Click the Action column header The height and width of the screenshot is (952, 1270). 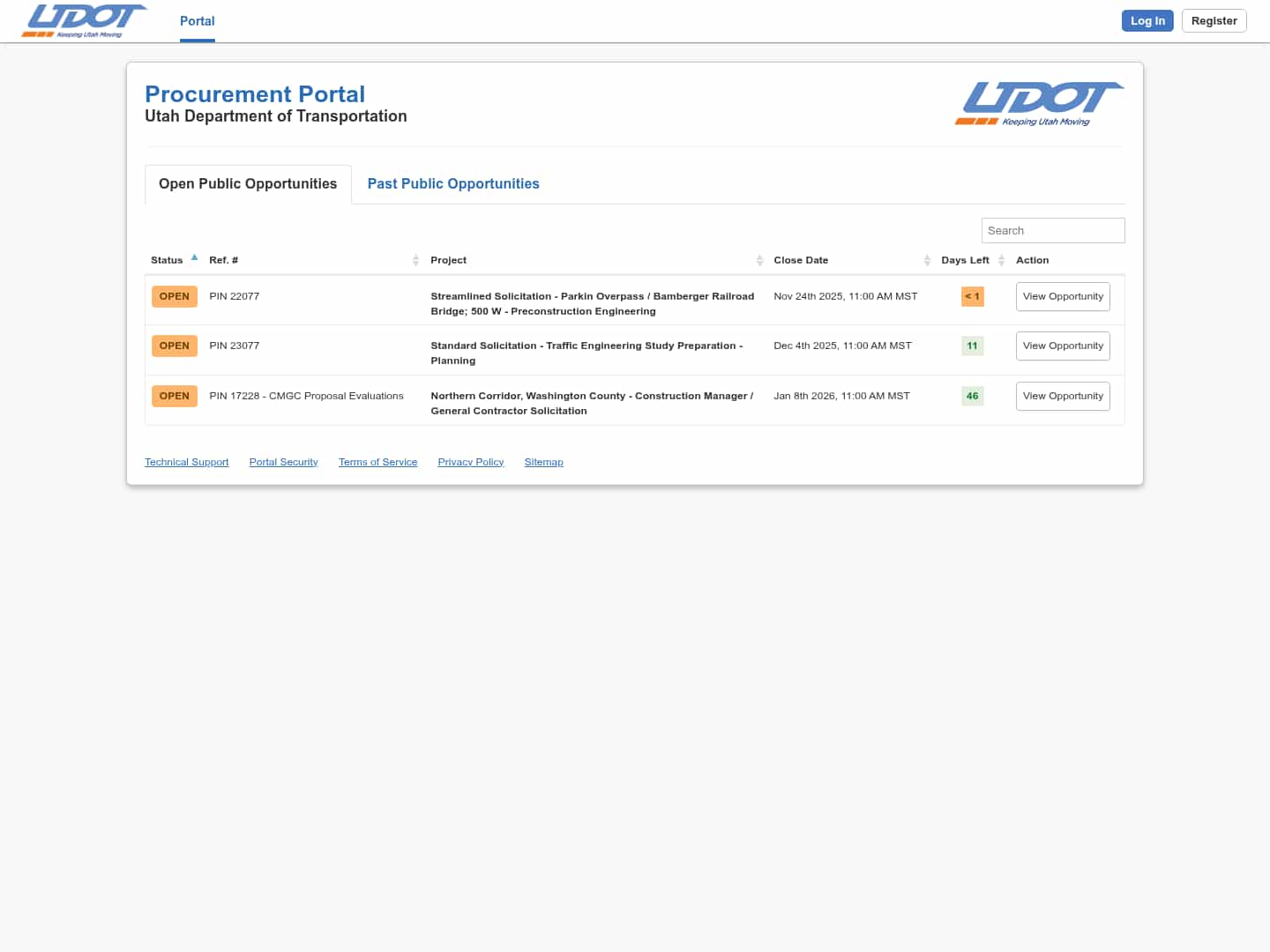click(x=1033, y=260)
